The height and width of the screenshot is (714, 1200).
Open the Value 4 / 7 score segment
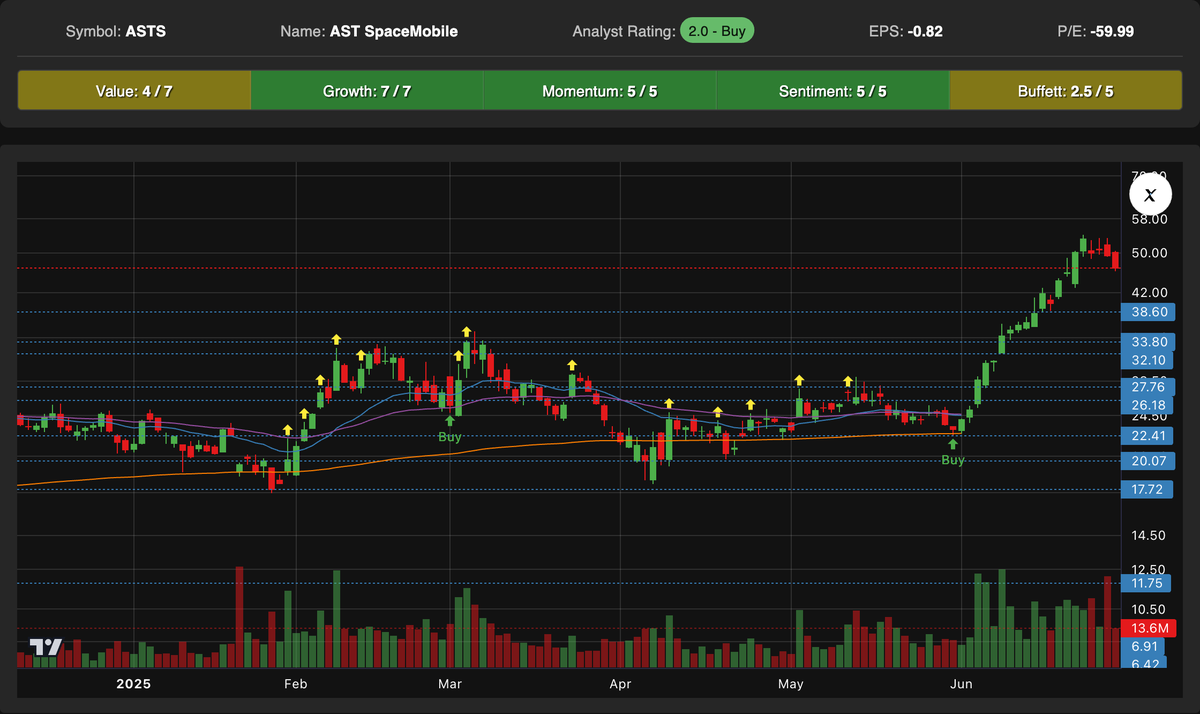click(134, 91)
